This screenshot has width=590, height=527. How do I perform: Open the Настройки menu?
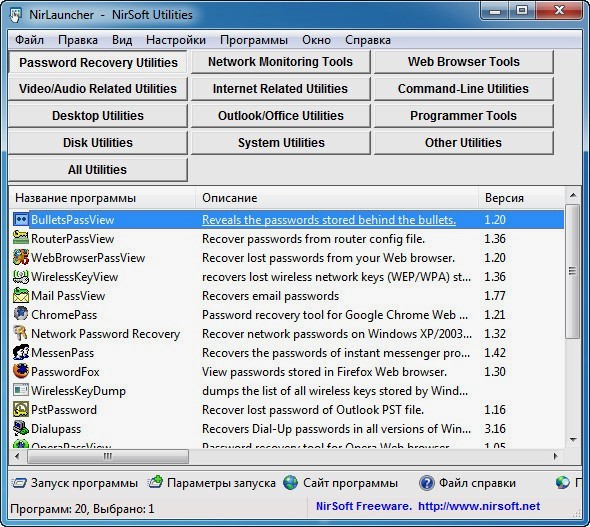tap(176, 40)
